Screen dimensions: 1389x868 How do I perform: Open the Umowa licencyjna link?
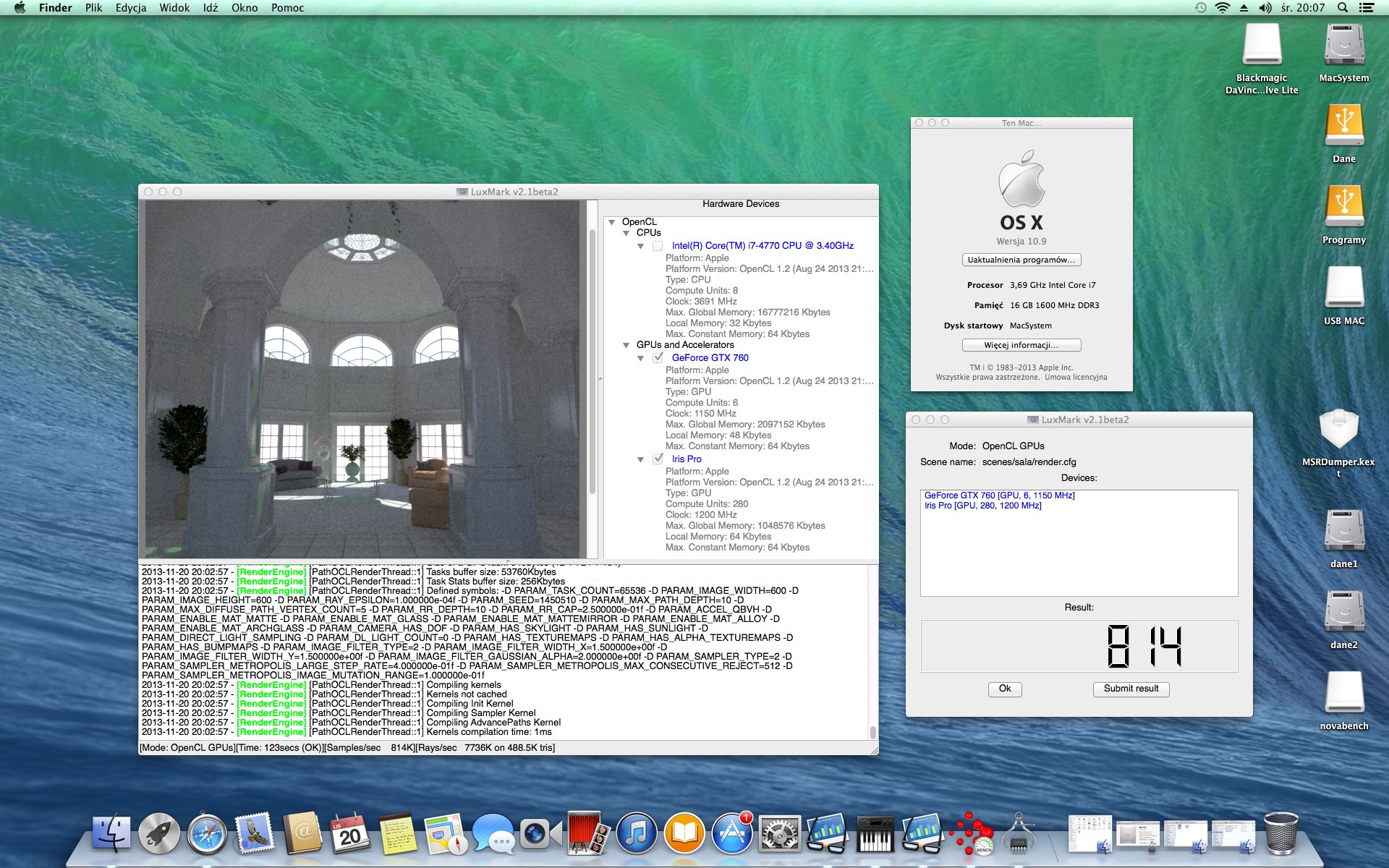[1076, 377]
